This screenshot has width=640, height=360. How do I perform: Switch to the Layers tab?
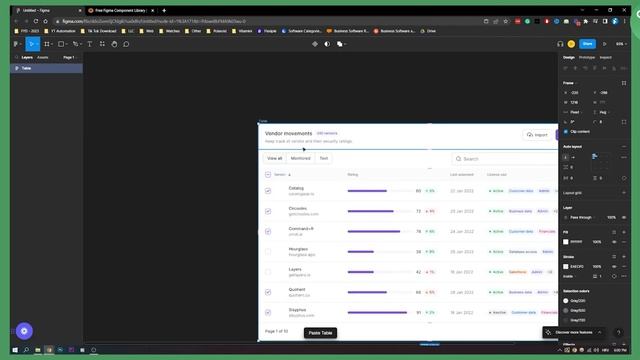(27, 58)
